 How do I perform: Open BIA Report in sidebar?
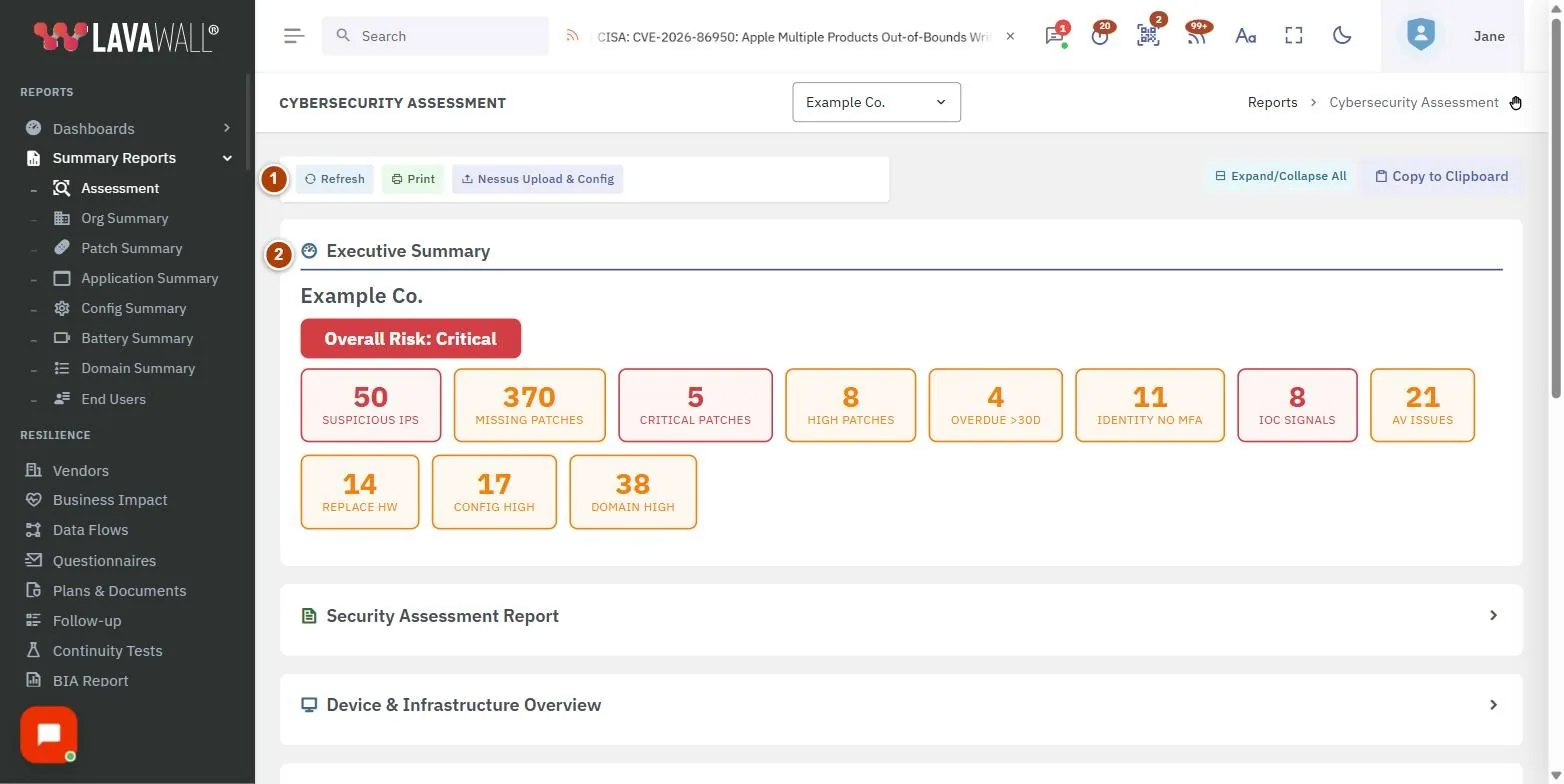(x=90, y=681)
